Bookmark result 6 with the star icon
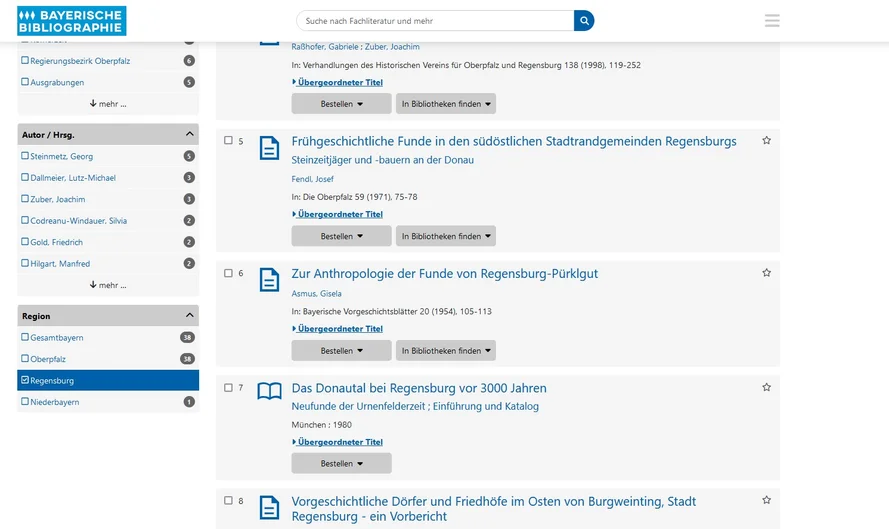Viewport: 889px width, 529px height. pos(767,273)
